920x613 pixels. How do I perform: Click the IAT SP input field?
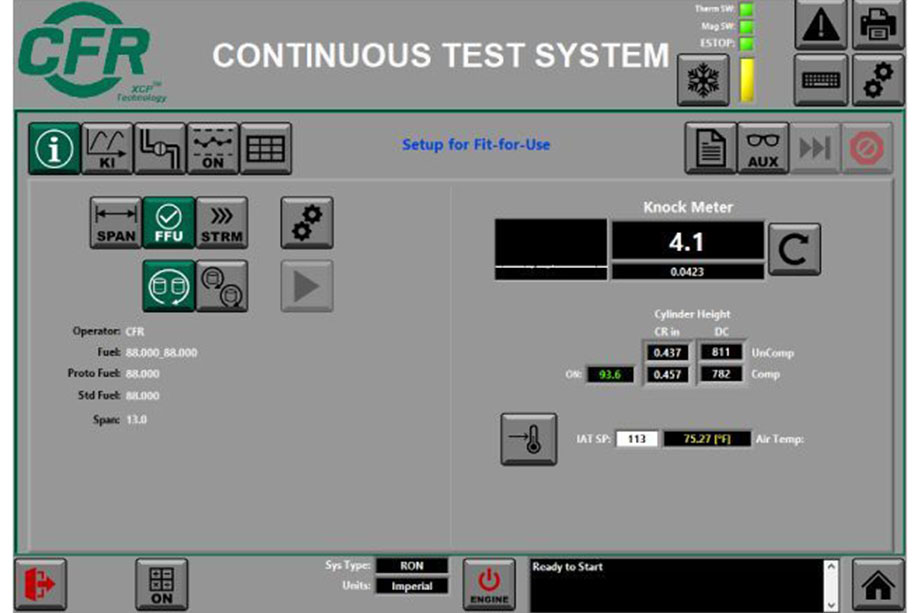636,439
